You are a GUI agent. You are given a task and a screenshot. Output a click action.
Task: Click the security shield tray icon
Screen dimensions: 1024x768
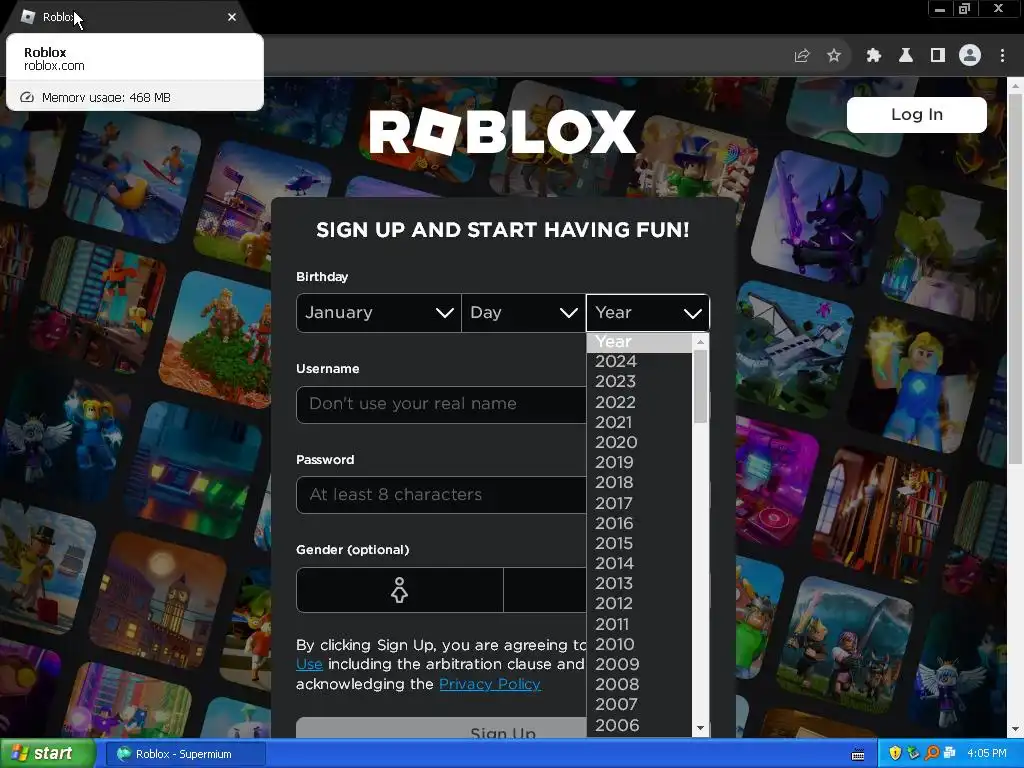click(x=895, y=754)
